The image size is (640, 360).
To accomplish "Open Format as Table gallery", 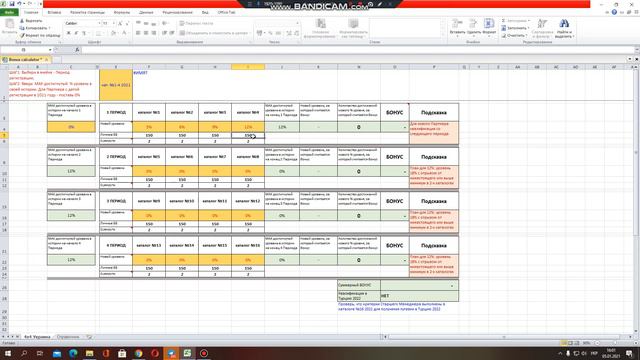I will [x=353, y=28].
